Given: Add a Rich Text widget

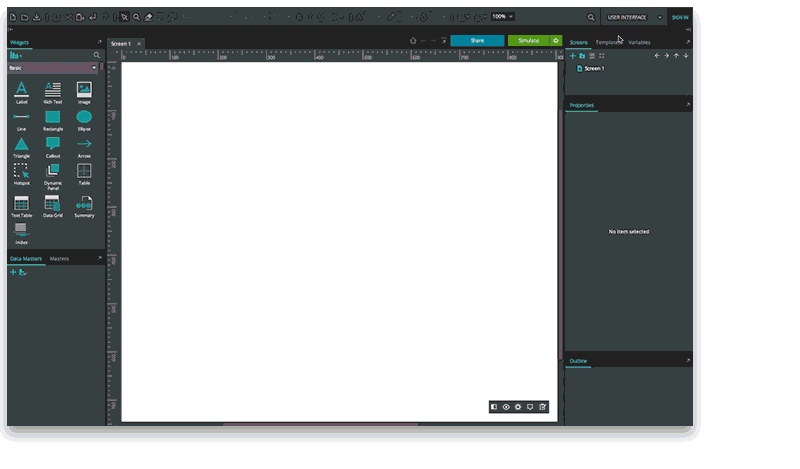Looking at the screenshot, I should pyautogui.click(x=53, y=92).
